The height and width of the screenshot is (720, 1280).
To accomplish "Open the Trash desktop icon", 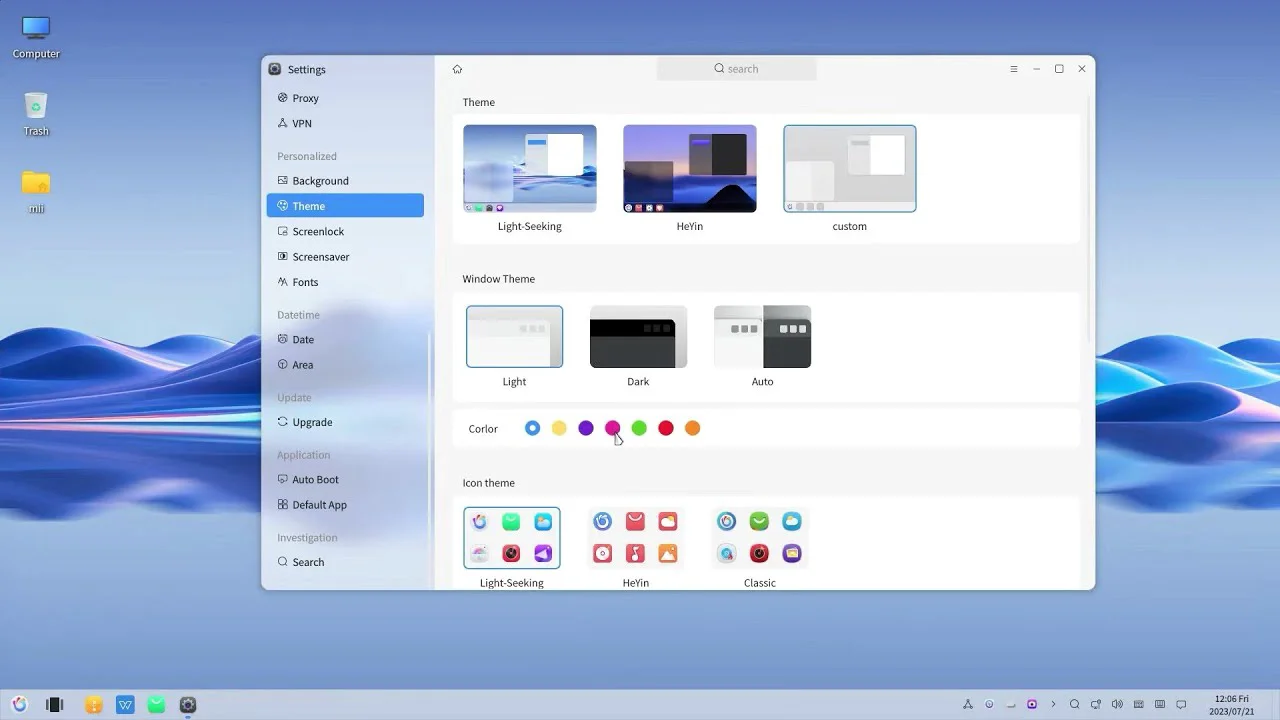I will [x=36, y=107].
